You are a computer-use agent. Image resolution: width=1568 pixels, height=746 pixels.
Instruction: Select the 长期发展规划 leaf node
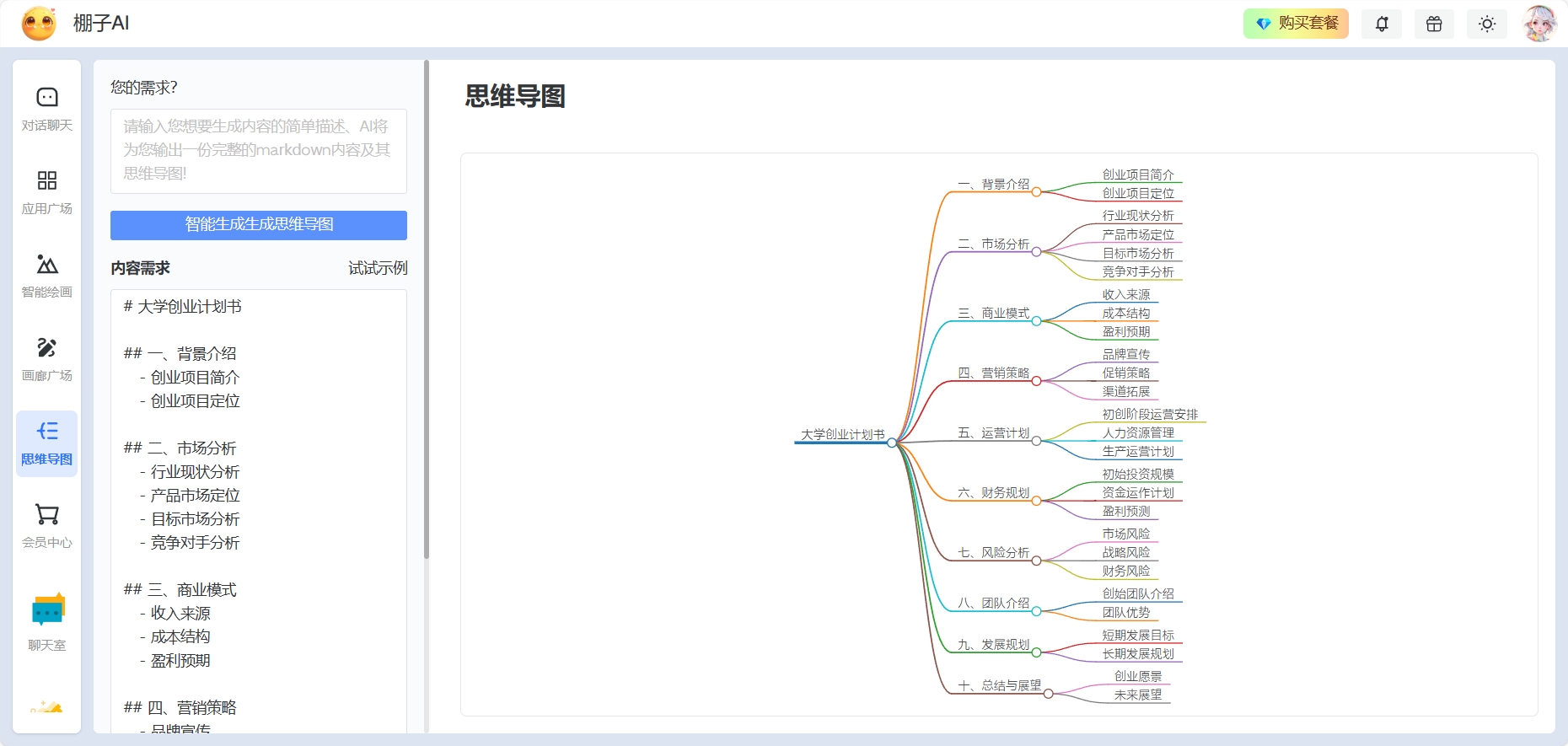pyautogui.click(x=1138, y=653)
